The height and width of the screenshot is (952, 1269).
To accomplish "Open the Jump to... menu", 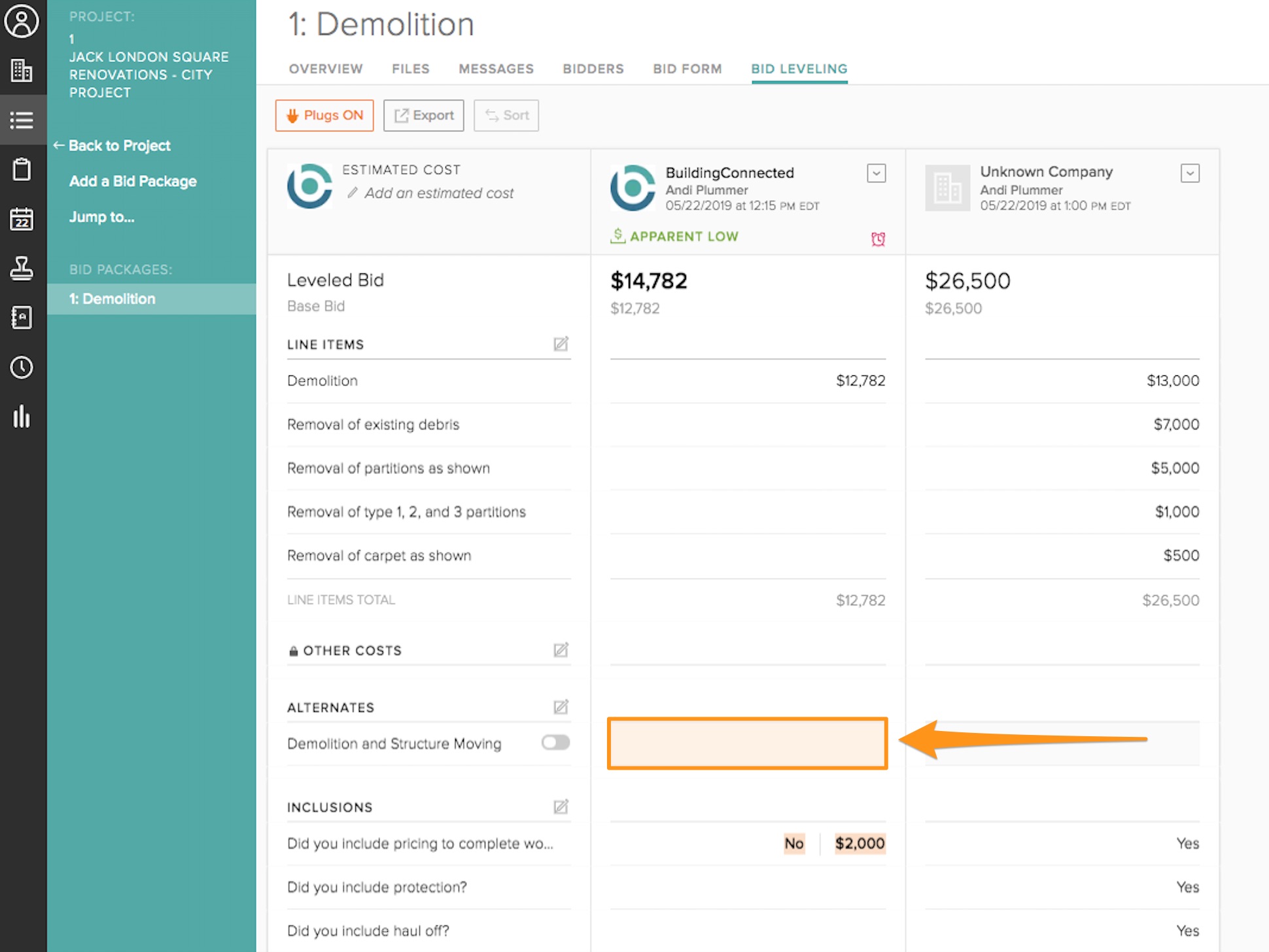I will click(x=102, y=217).
